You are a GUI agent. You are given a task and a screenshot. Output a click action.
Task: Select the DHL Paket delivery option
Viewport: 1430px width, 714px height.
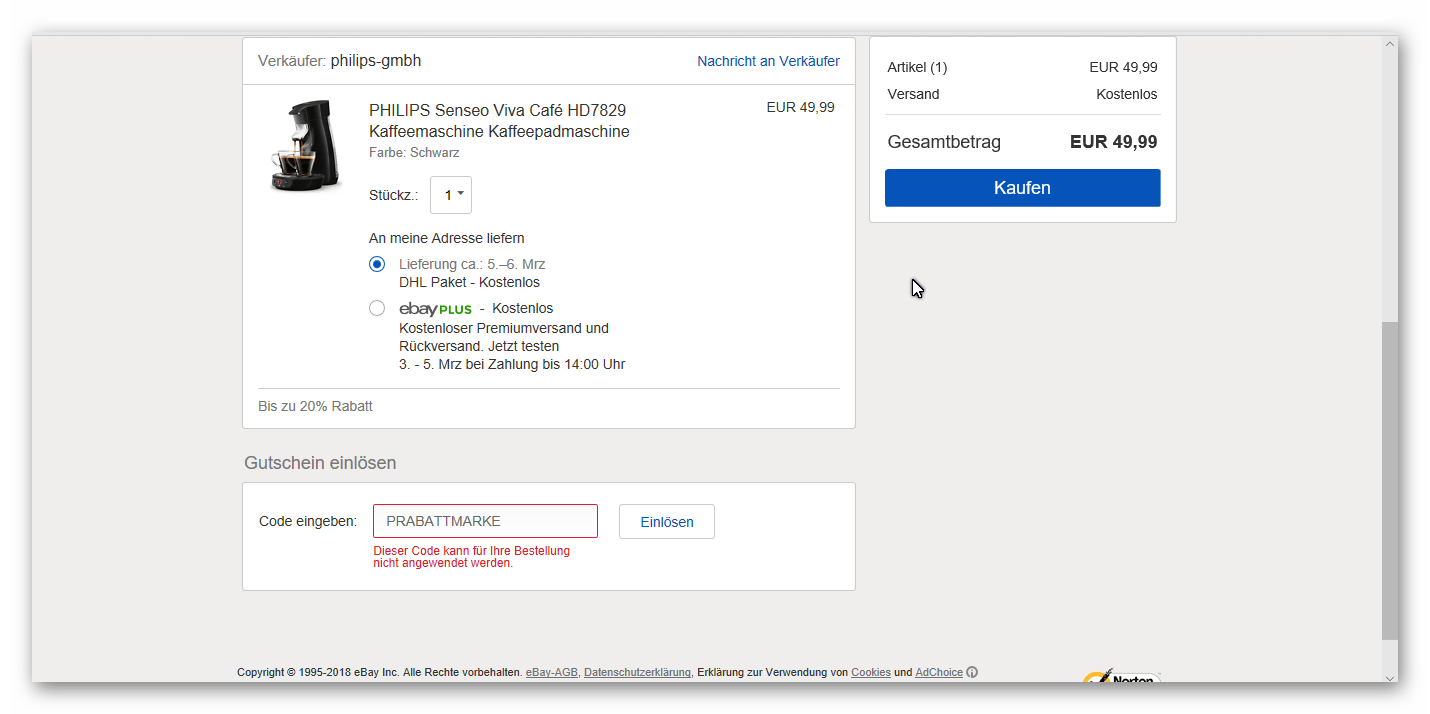[377, 264]
